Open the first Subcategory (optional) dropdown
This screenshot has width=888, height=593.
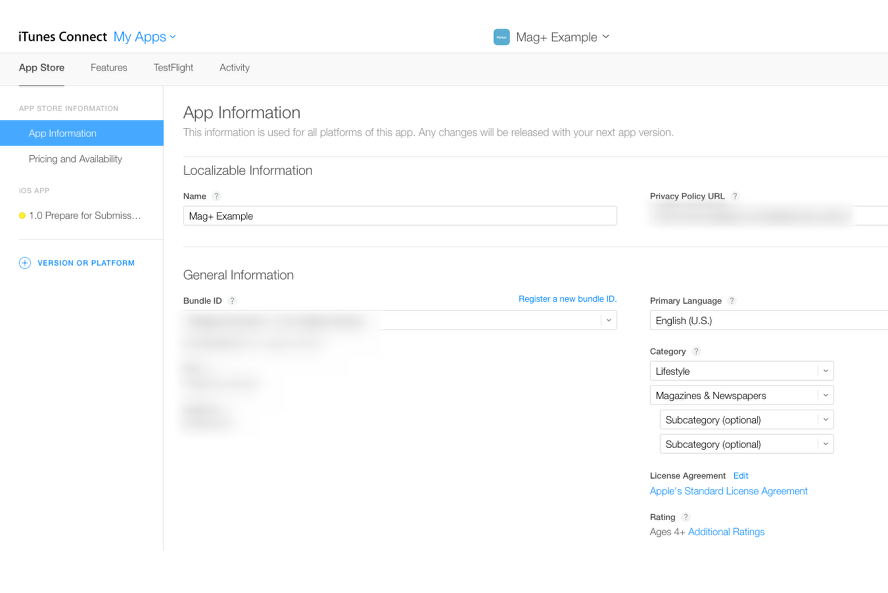tap(746, 420)
